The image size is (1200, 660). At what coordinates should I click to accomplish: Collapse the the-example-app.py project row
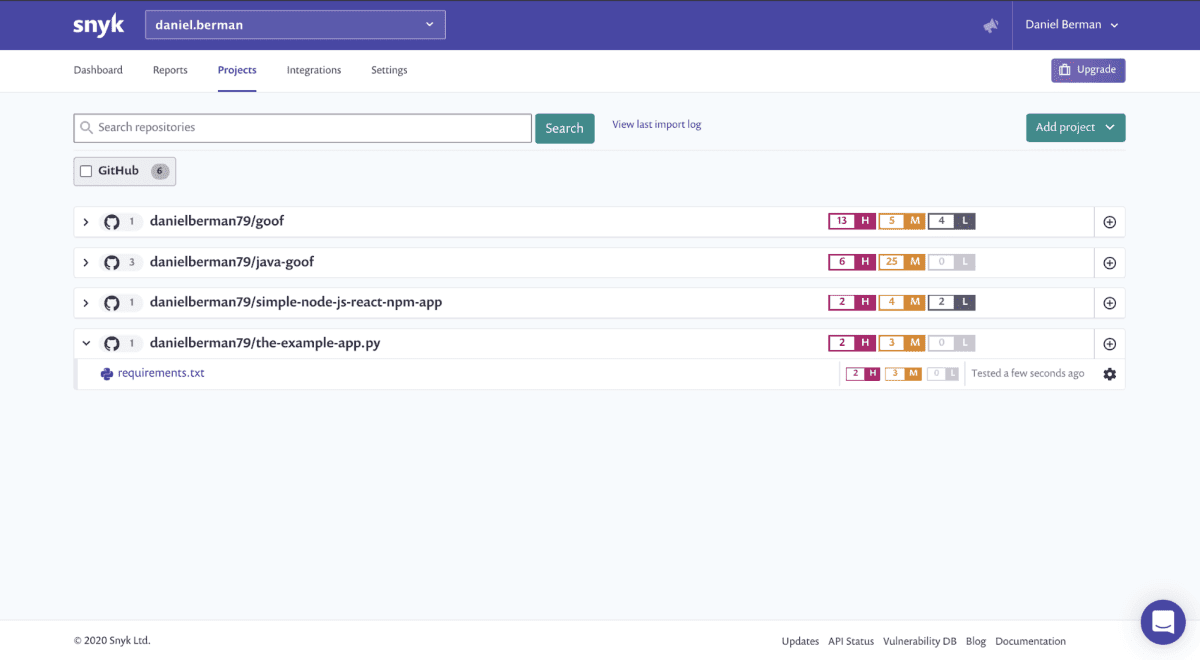click(x=86, y=344)
